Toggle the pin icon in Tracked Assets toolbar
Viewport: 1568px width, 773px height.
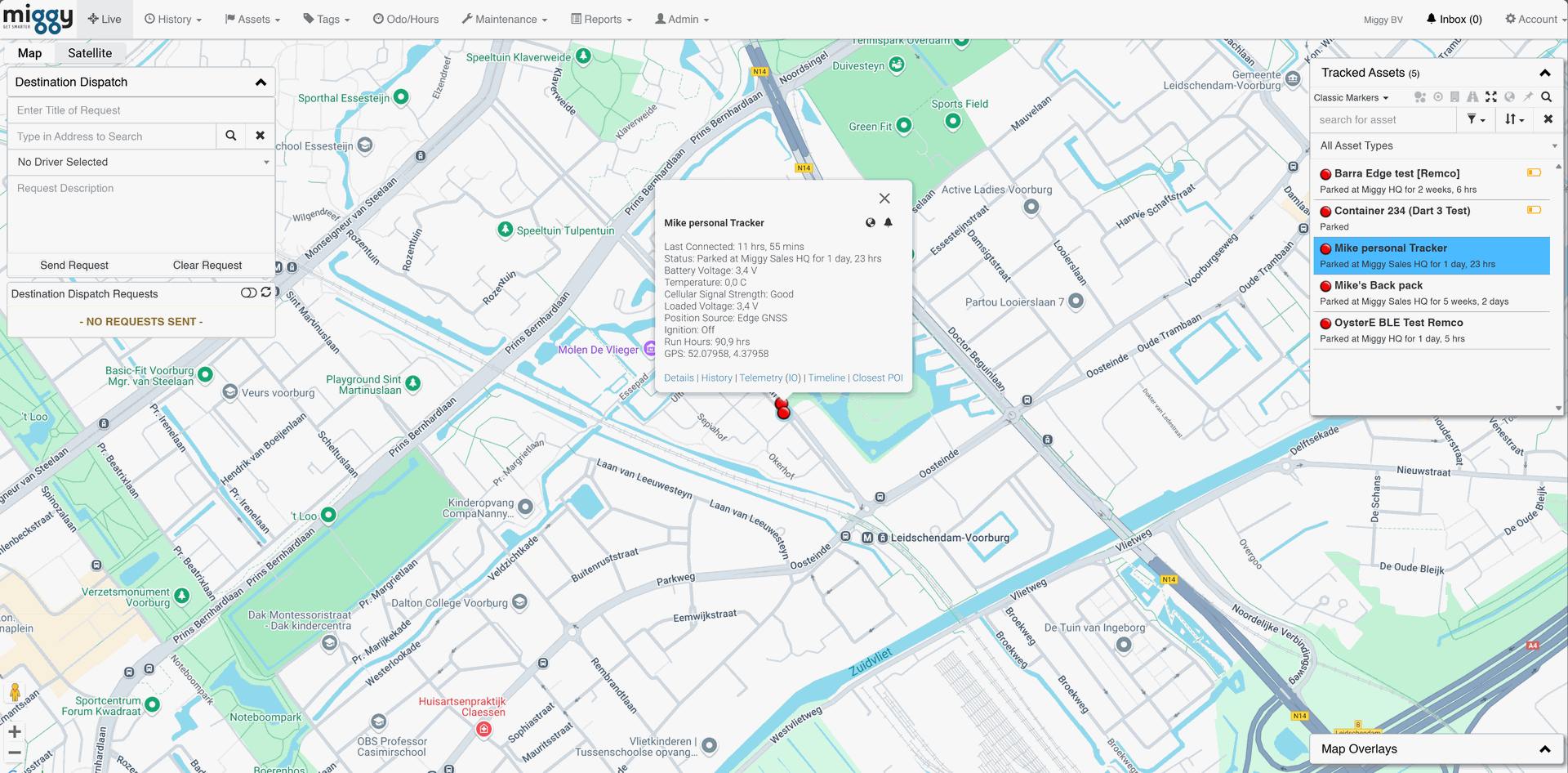tap(1527, 96)
